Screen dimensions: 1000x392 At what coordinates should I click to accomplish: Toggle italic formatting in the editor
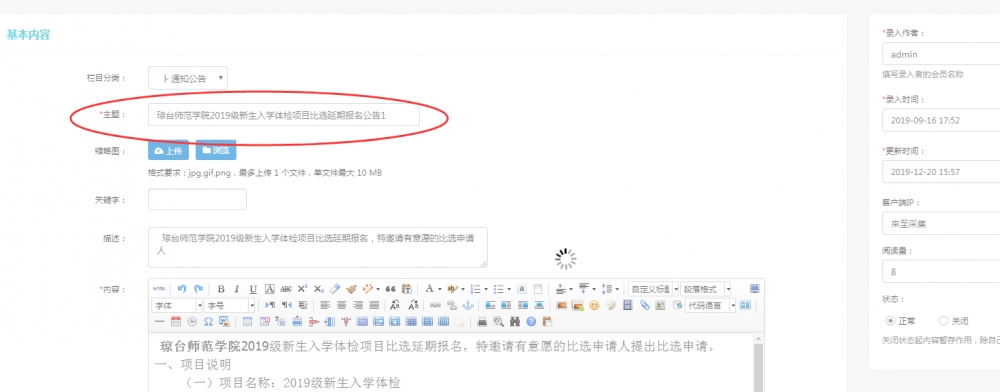coord(237,289)
